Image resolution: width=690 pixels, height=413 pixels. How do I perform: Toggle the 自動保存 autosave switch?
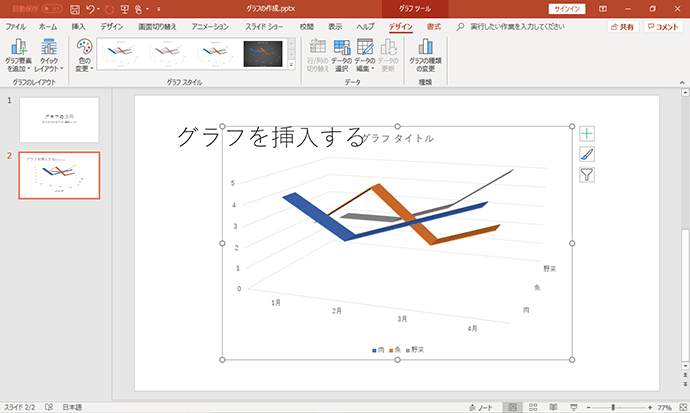pos(52,9)
